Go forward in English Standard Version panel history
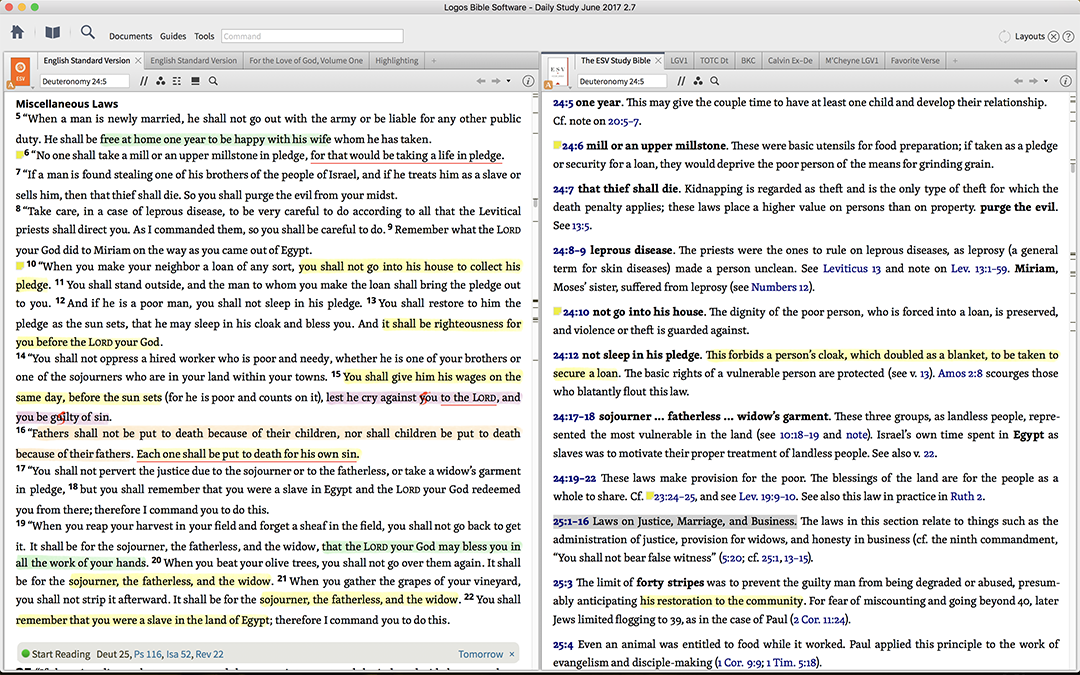Image resolution: width=1080 pixels, height=675 pixels. pyautogui.click(x=495, y=81)
